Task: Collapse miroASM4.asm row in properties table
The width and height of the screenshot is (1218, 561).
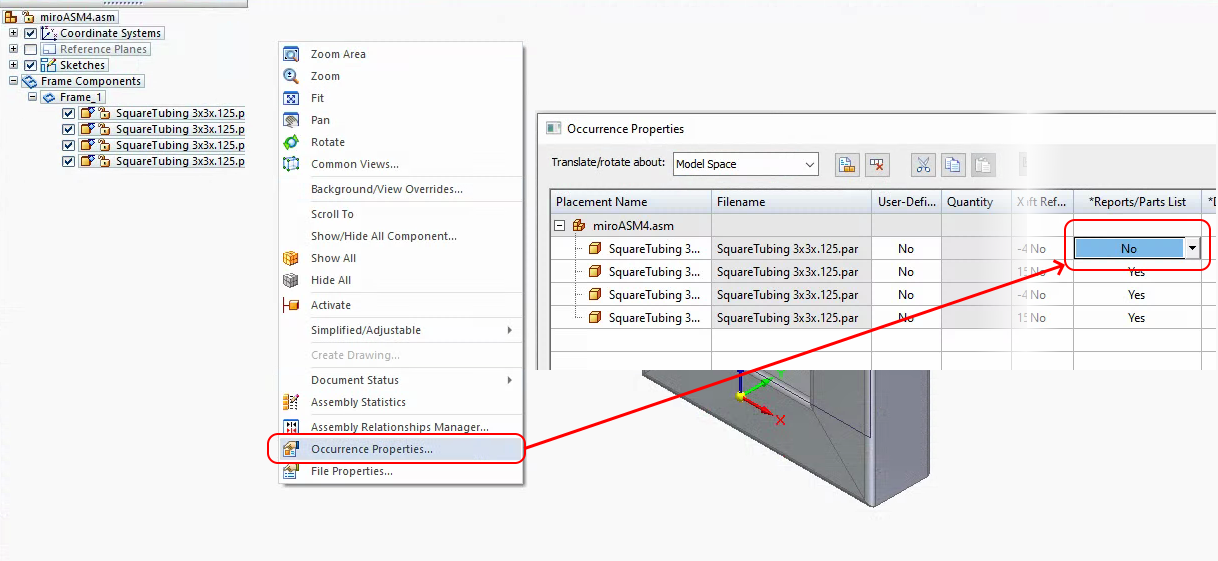Action: [x=560, y=226]
